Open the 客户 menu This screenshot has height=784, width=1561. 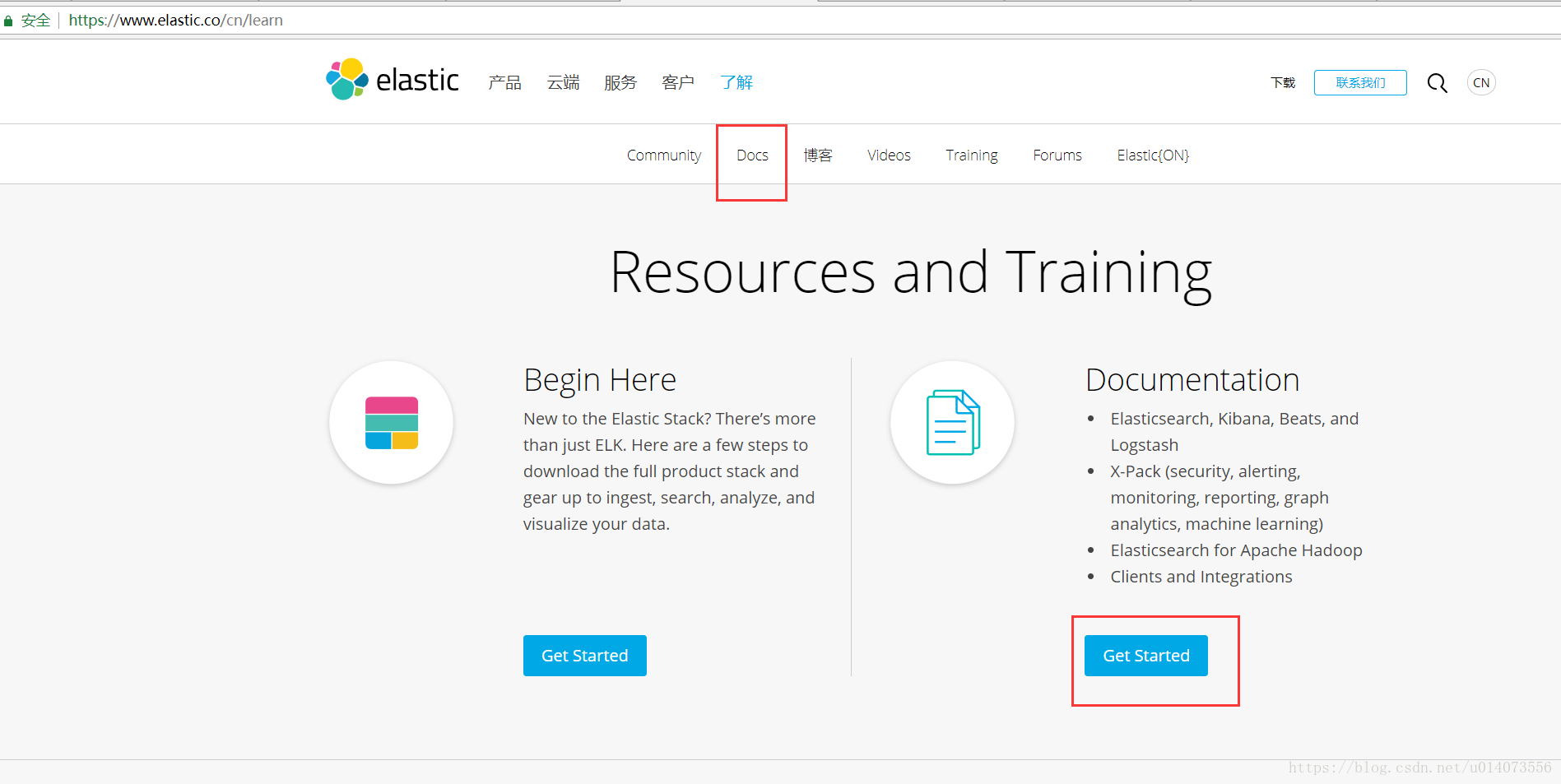coord(678,82)
